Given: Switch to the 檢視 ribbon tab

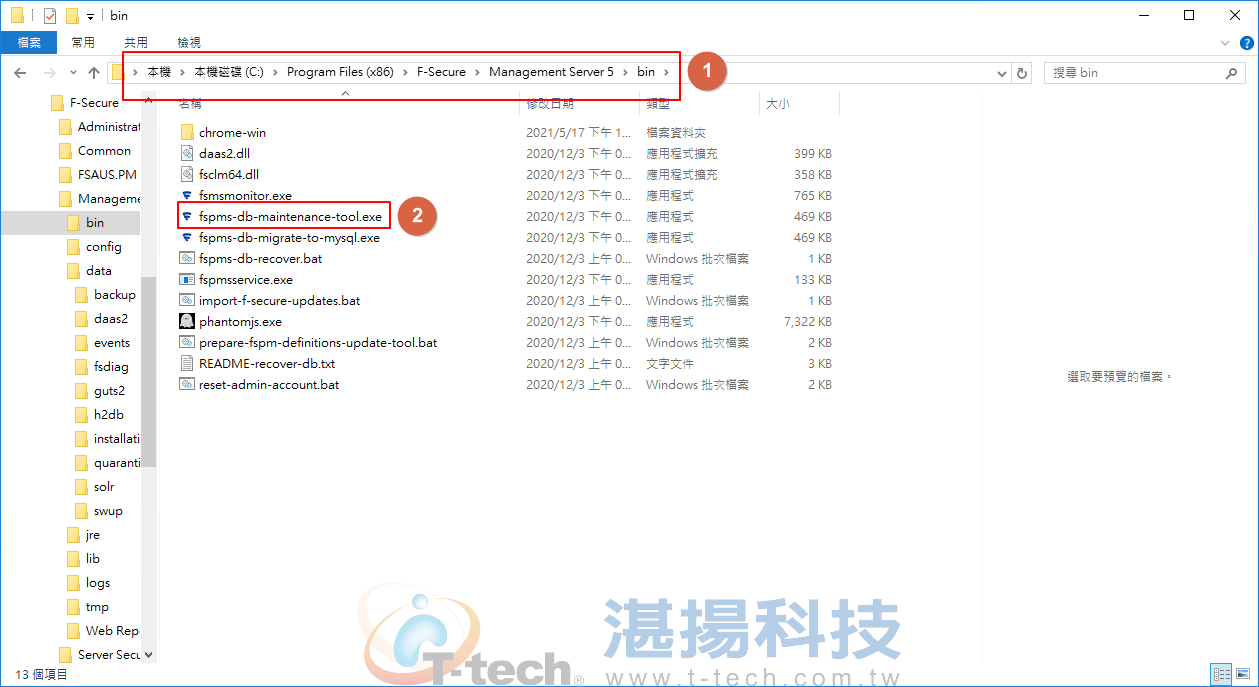Looking at the screenshot, I should (x=189, y=42).
